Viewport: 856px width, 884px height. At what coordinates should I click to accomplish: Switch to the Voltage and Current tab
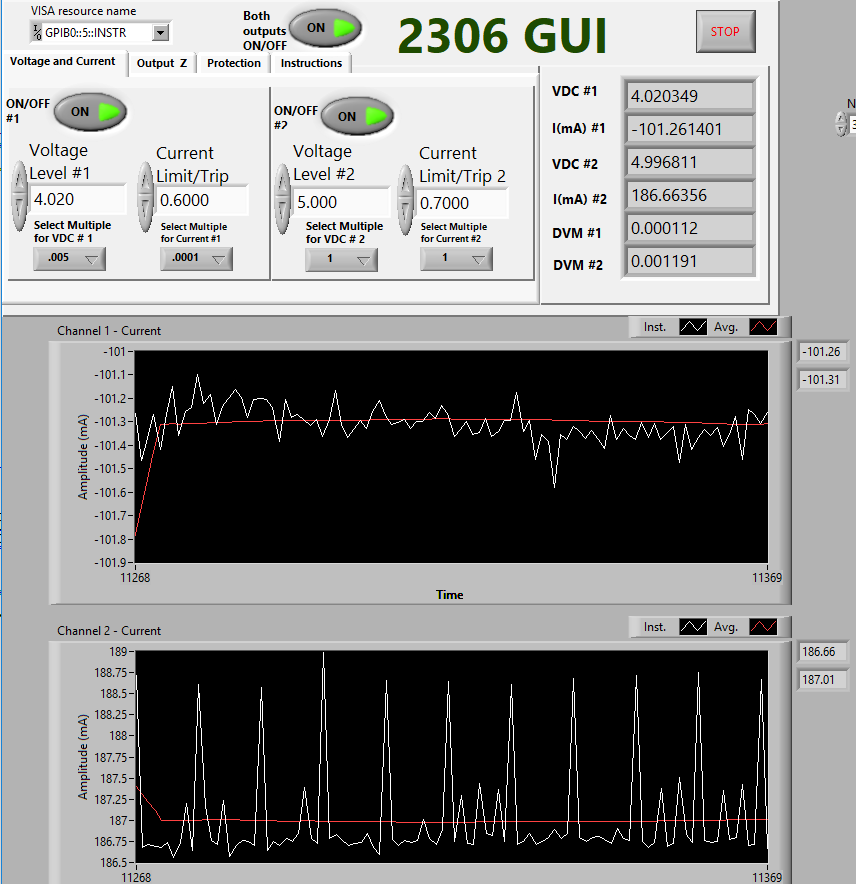point(63,61)
